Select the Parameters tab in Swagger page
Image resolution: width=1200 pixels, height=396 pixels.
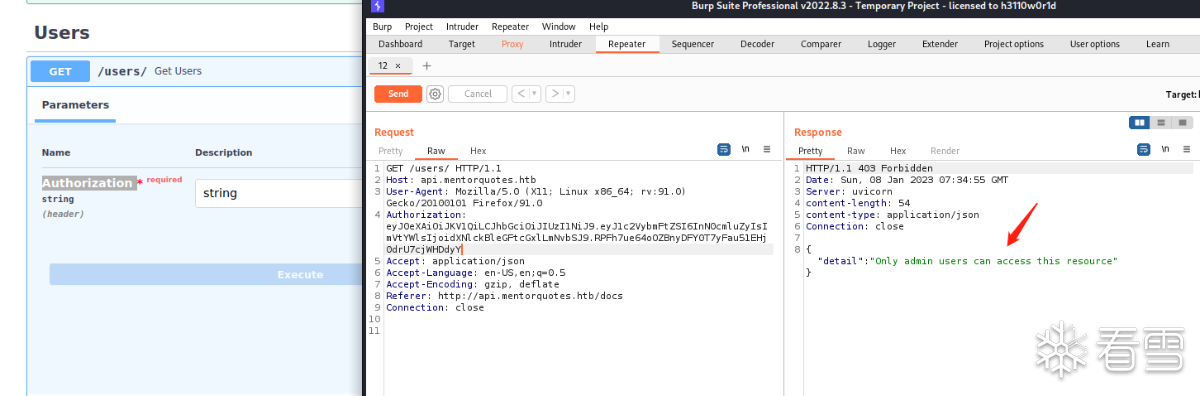click(76, 105)
